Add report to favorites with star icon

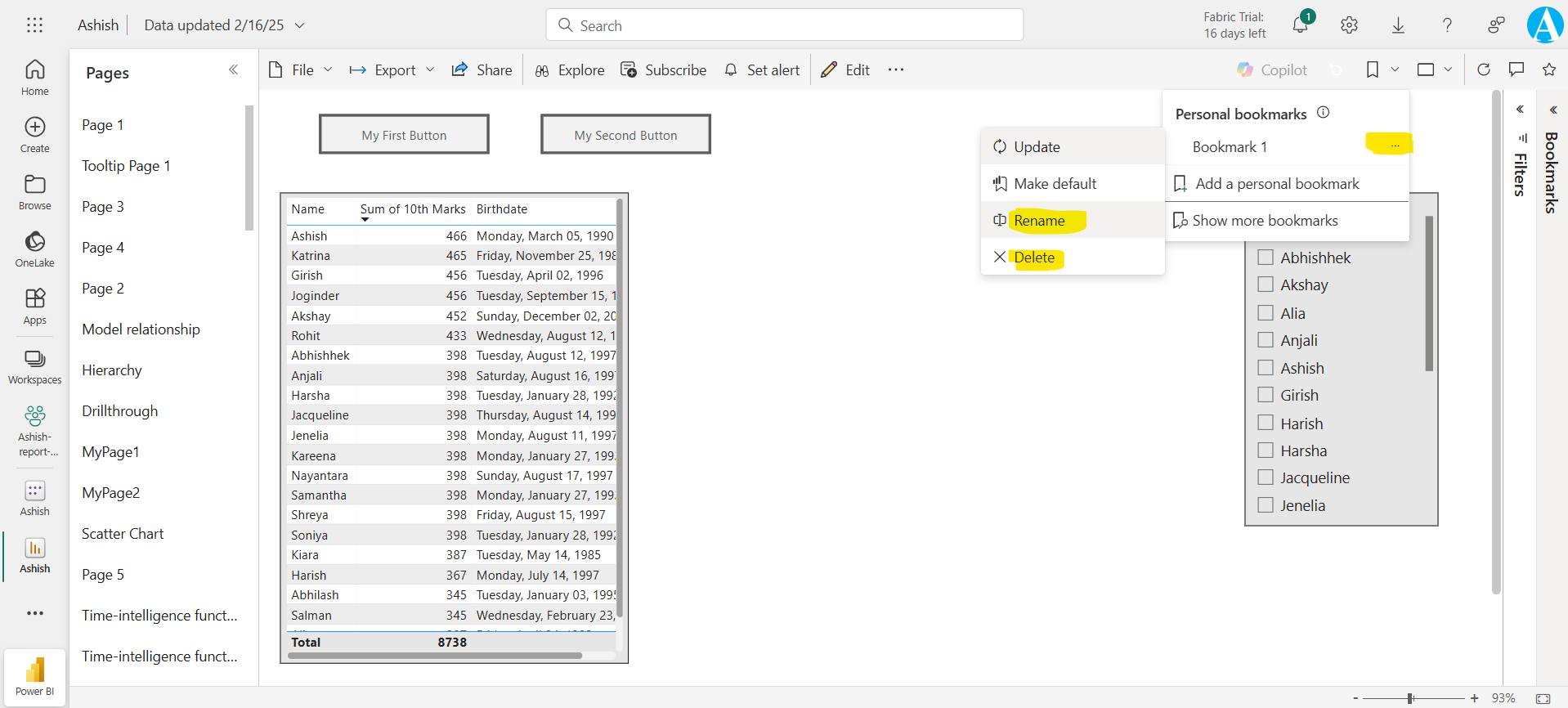(x=1548, y=69)
